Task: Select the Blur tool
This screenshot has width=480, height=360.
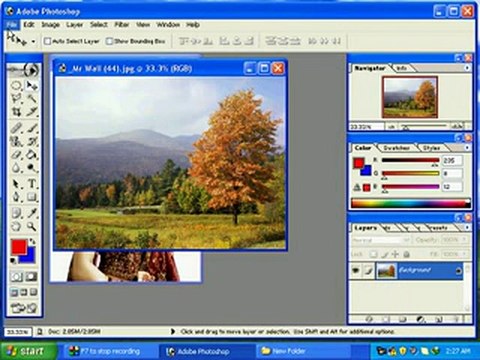Action: click(x=16, y=167)
